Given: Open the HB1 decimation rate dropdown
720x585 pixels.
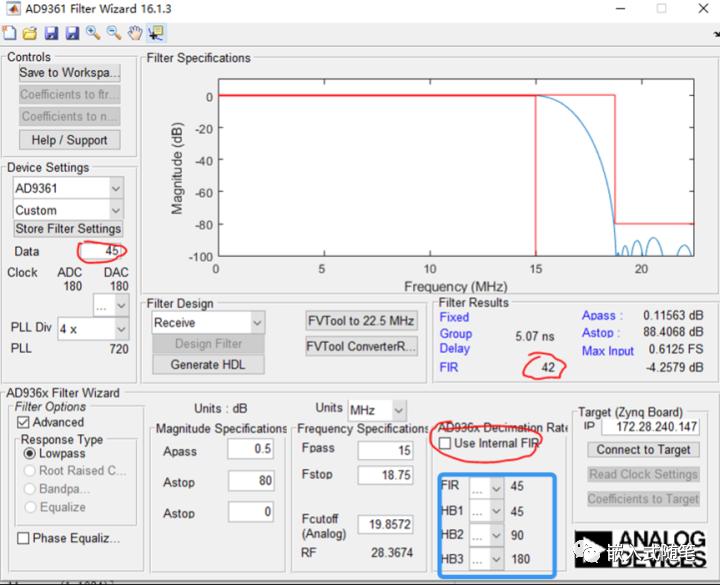Looking at the screenshot, I should pyautogui.click(x=486, y=511).
